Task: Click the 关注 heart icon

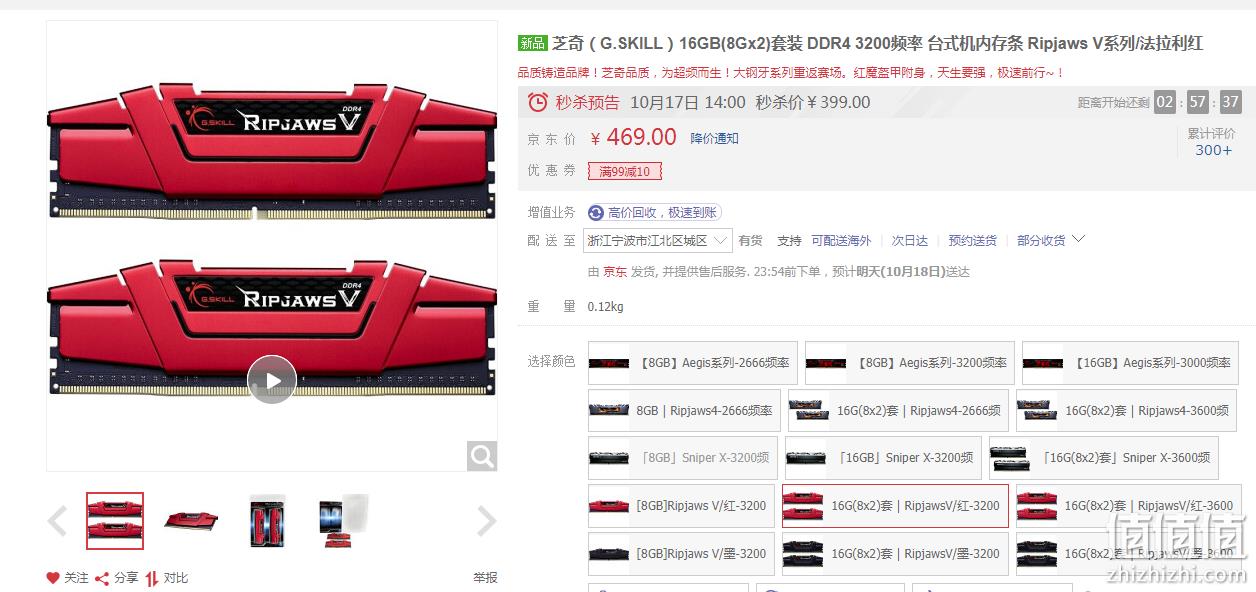Action: (x=53, y=578)
